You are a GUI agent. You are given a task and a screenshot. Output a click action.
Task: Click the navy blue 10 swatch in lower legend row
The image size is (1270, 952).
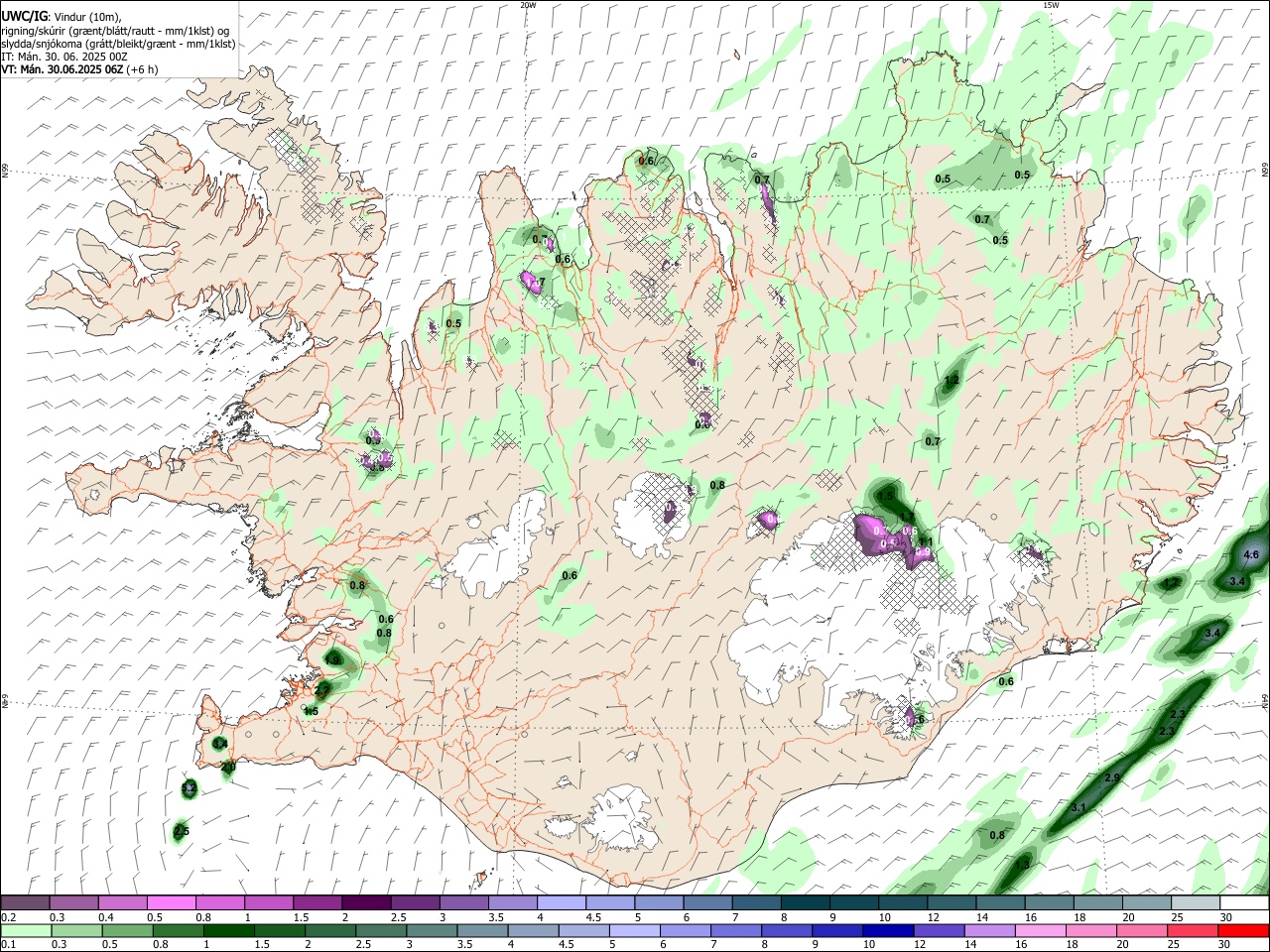(889, 930)
